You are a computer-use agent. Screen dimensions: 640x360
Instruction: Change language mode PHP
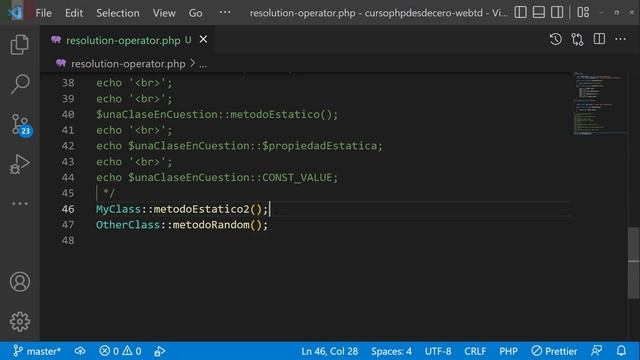tap(508, 351)
